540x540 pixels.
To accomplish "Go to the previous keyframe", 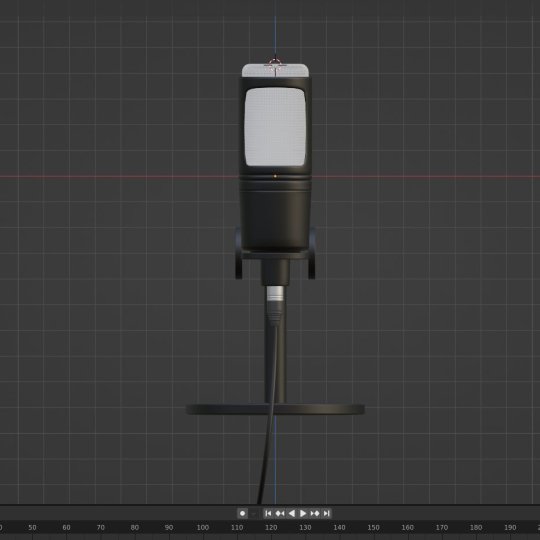I will [280, 513].
